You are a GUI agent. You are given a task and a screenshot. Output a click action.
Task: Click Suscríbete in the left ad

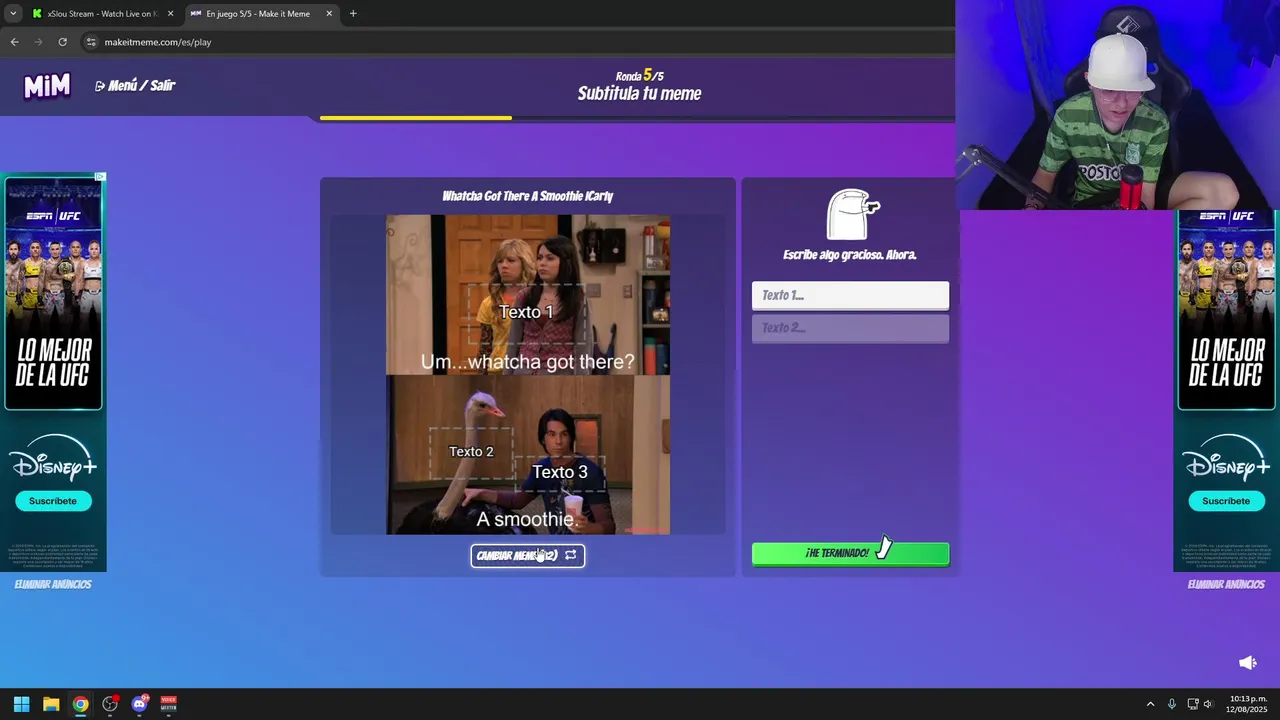click(53, 500)
